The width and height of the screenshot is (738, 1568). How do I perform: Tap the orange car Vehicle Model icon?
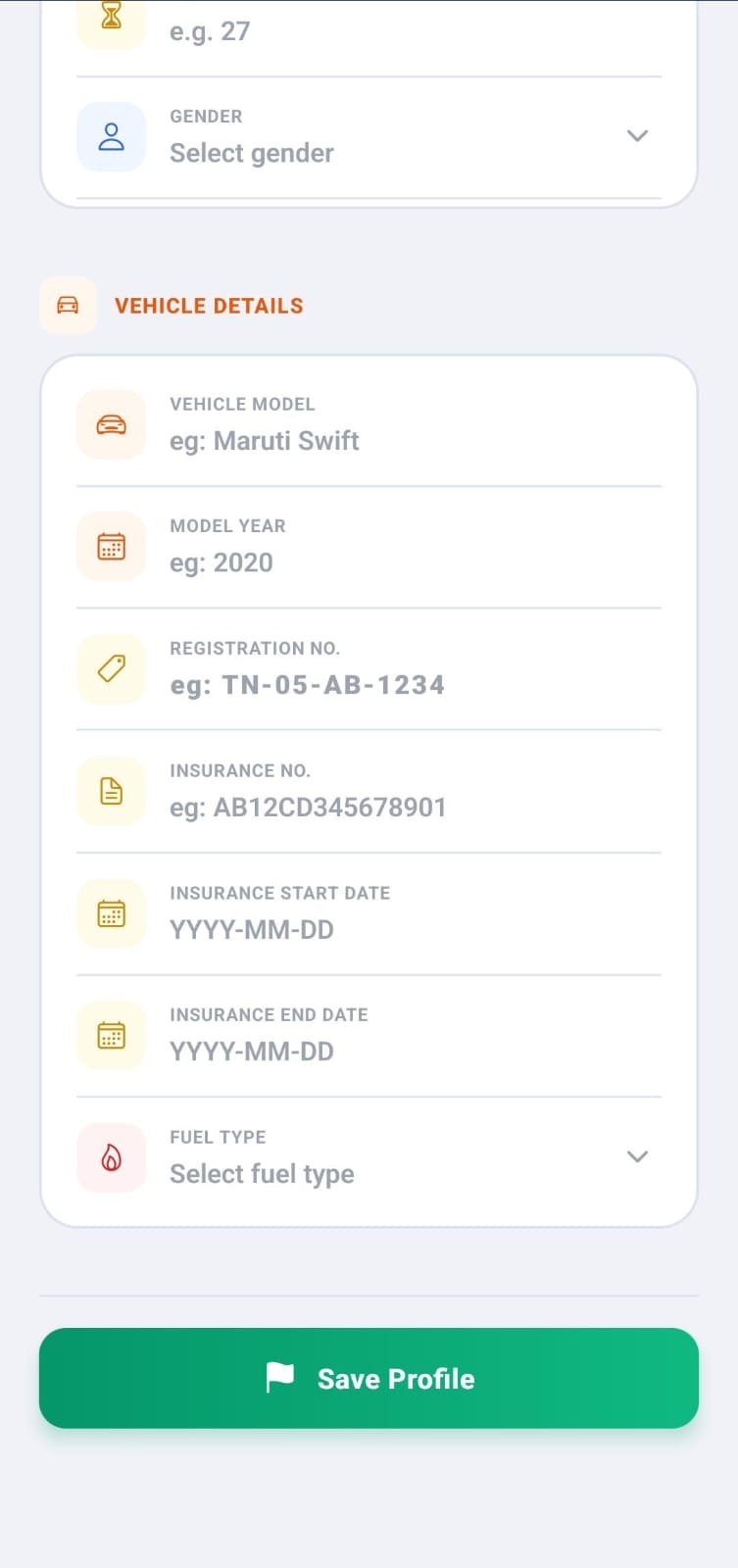click(112, 424)
